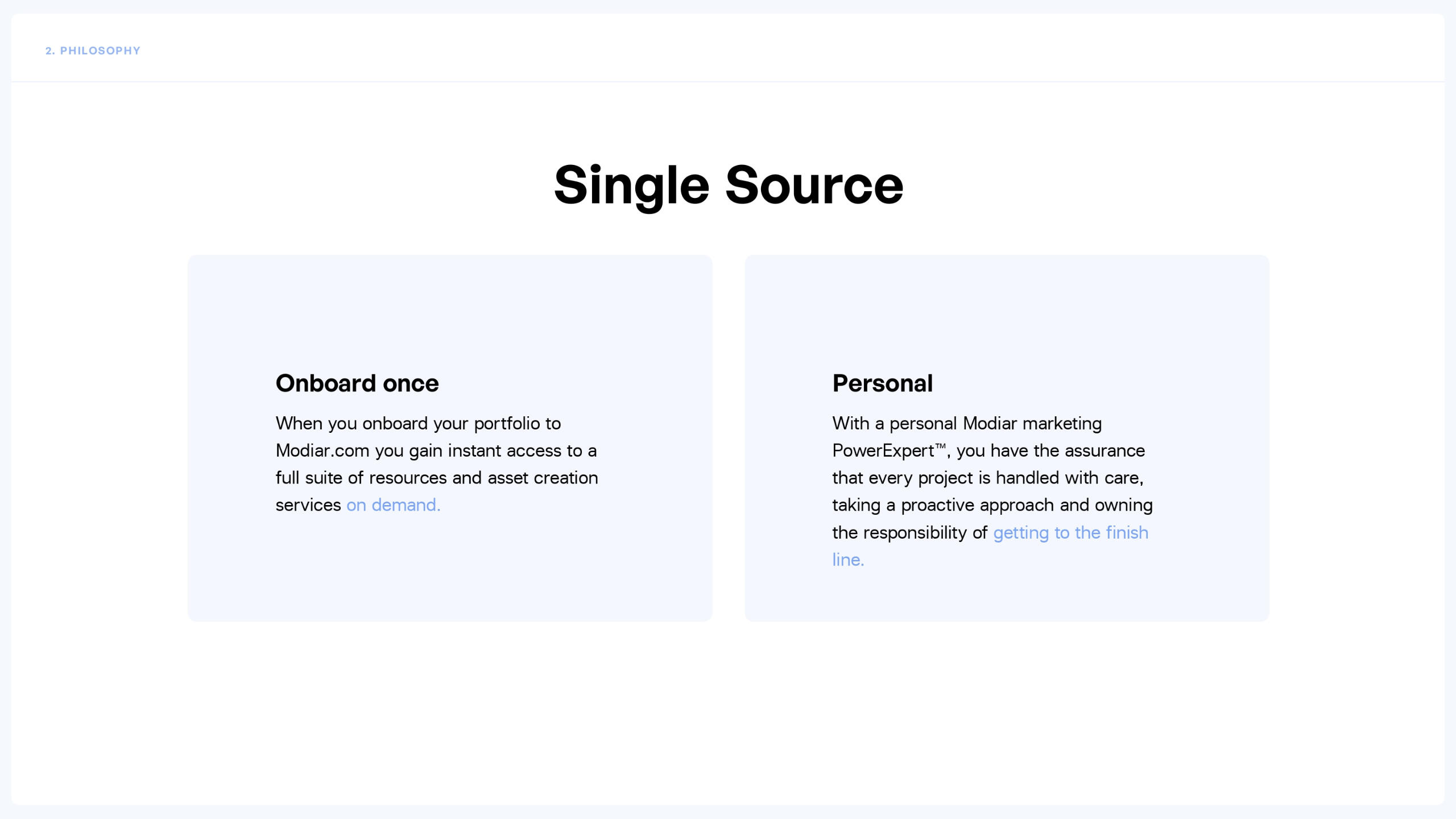Image resolution: width=1456 pixels, height=819 pixels.
Task: Select the "Personal" card heading
Action: click(x=882, y=383)
